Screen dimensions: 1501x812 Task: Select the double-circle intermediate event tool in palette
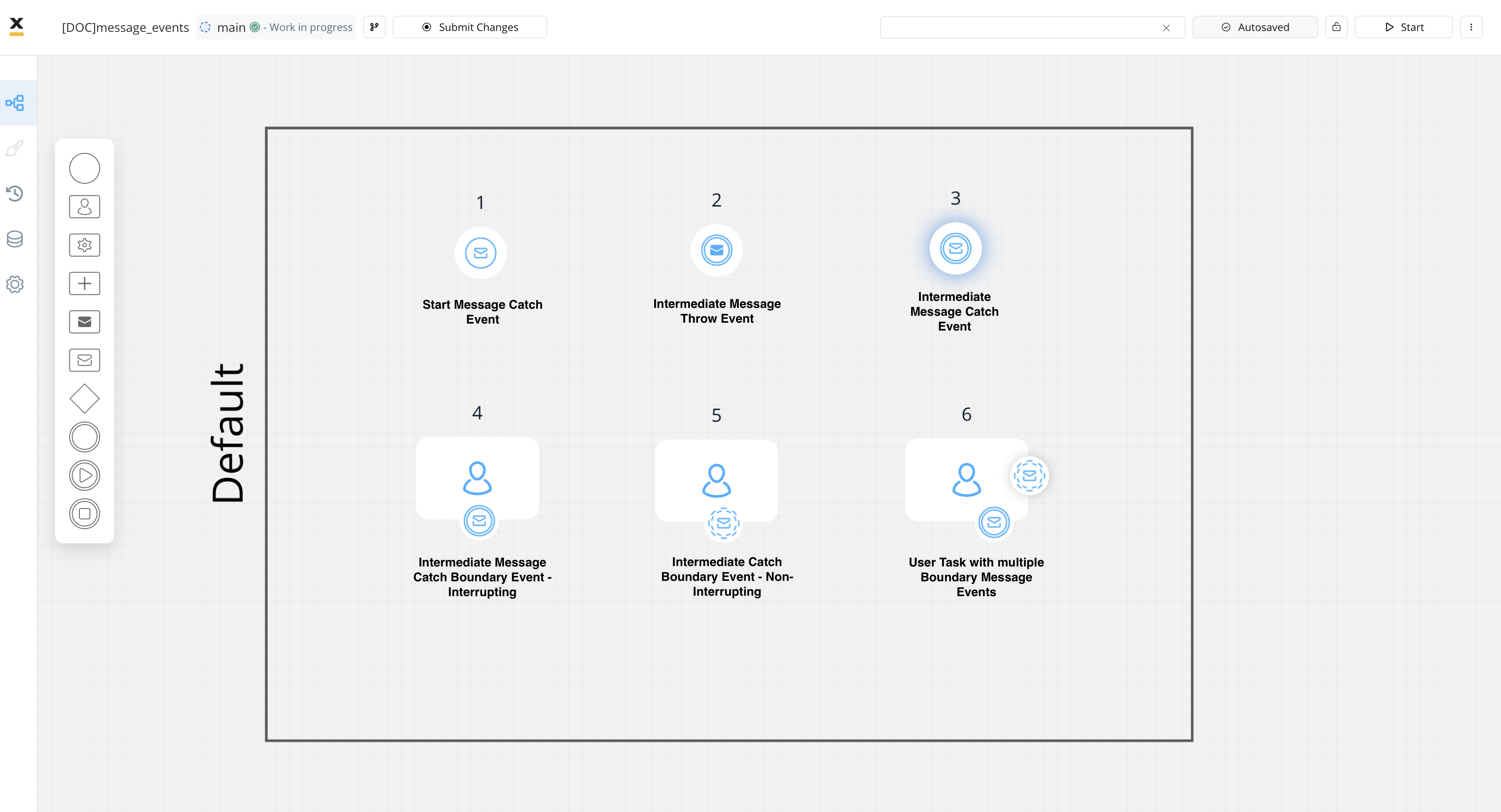coord(85,437)
